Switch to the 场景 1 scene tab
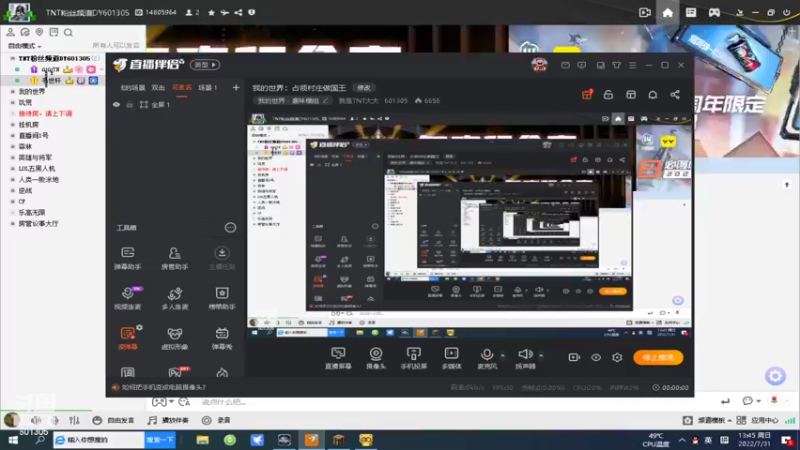The image size is (800, 450). point(208,88)
